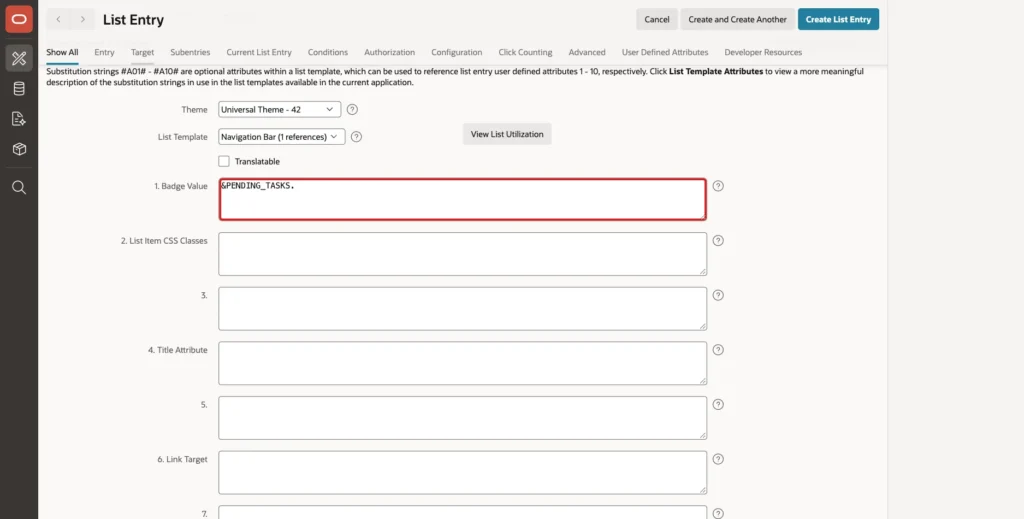
Task: Click the Oracle APEX home logo icon
Action: point(19,19)
